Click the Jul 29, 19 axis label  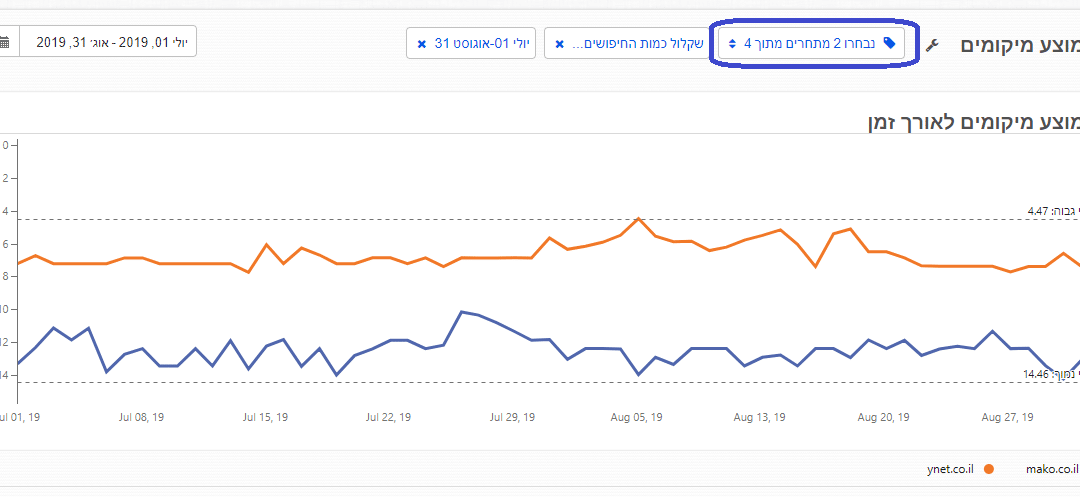[512, 417]
